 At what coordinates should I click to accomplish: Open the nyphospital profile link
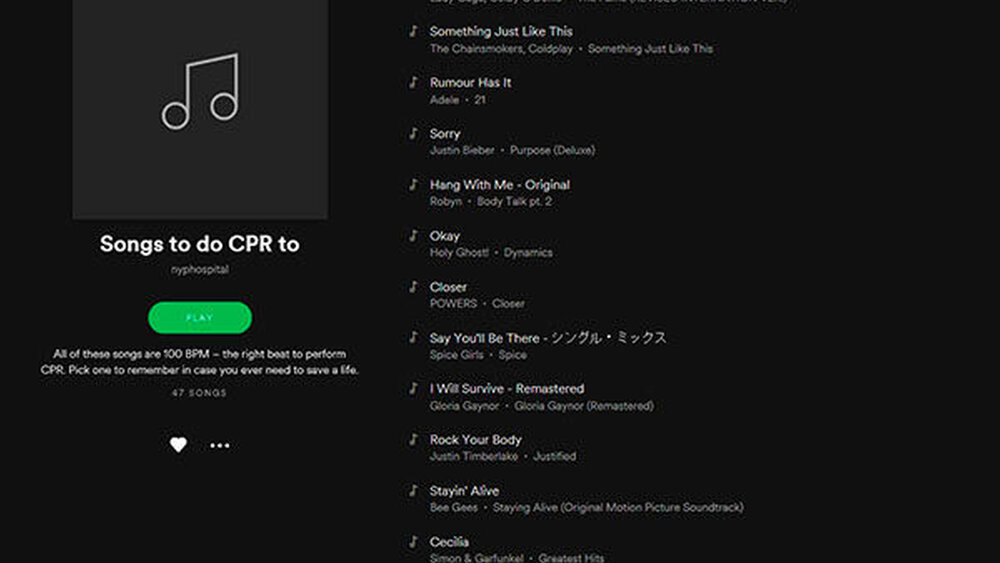pyautogui.click(x=200, y=269)
